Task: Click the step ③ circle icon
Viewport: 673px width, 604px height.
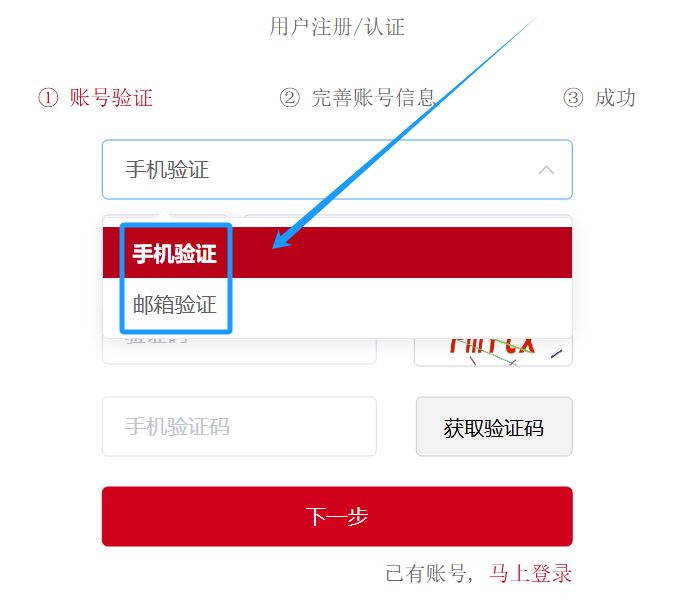Action: coord(573,98)
